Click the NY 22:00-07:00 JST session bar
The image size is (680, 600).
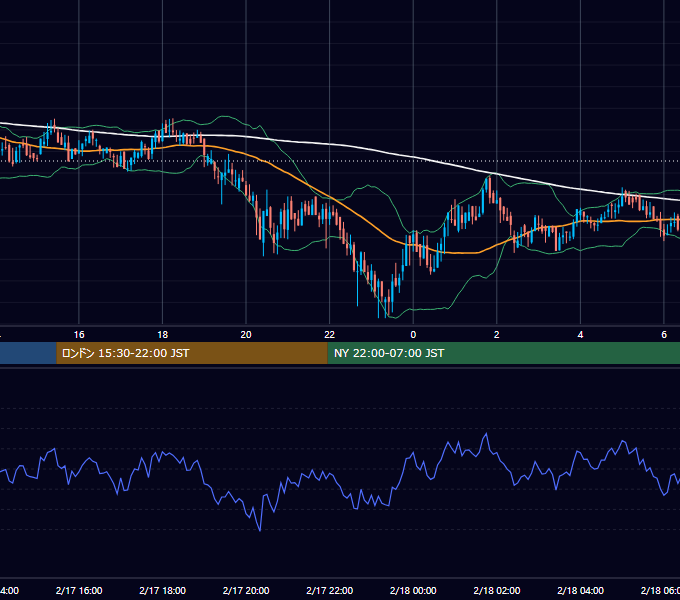coord(503,353)
